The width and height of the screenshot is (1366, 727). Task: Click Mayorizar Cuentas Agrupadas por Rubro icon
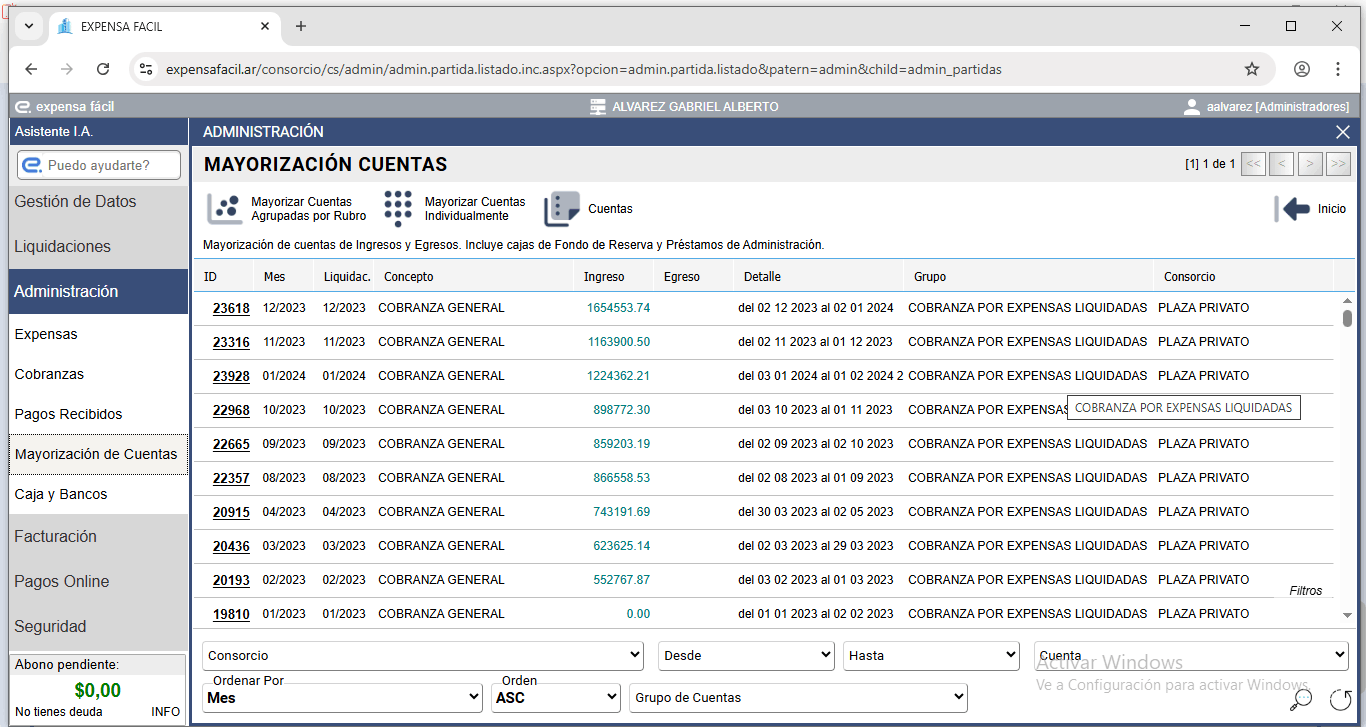tap(224, 209)
